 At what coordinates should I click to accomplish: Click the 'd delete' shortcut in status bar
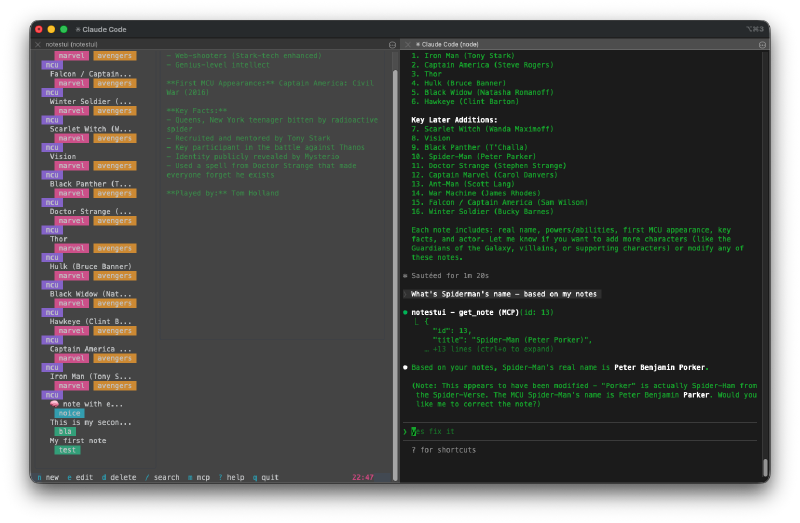coord(119,478)
